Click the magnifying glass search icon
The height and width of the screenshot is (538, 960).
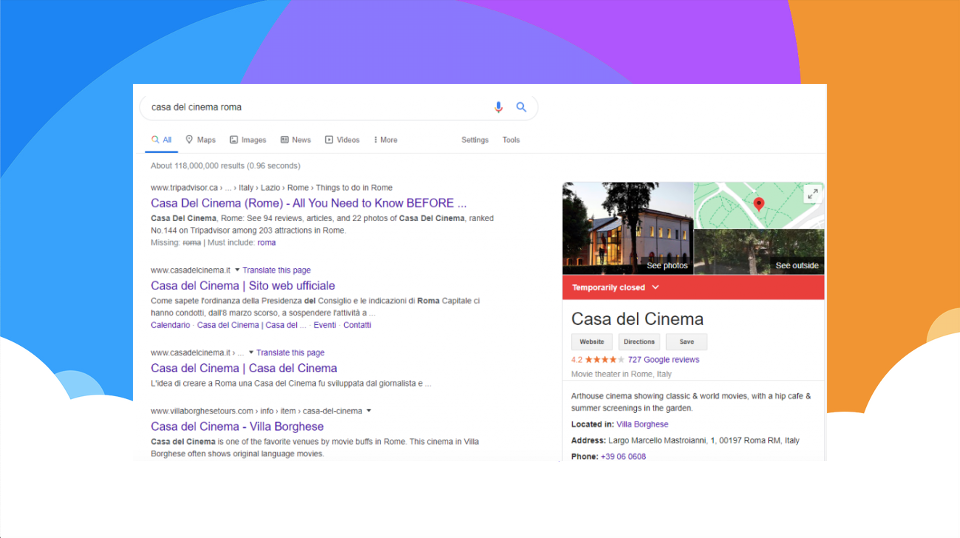(521, 107)
